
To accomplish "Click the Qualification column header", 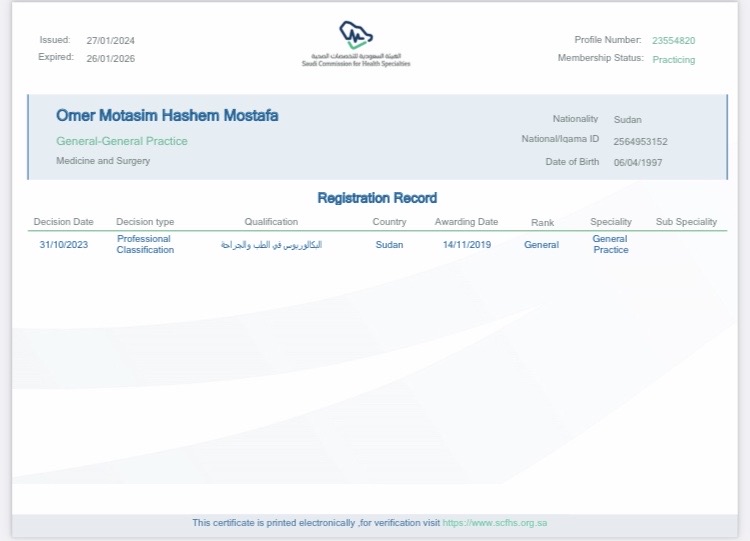I will coord(271,222).
